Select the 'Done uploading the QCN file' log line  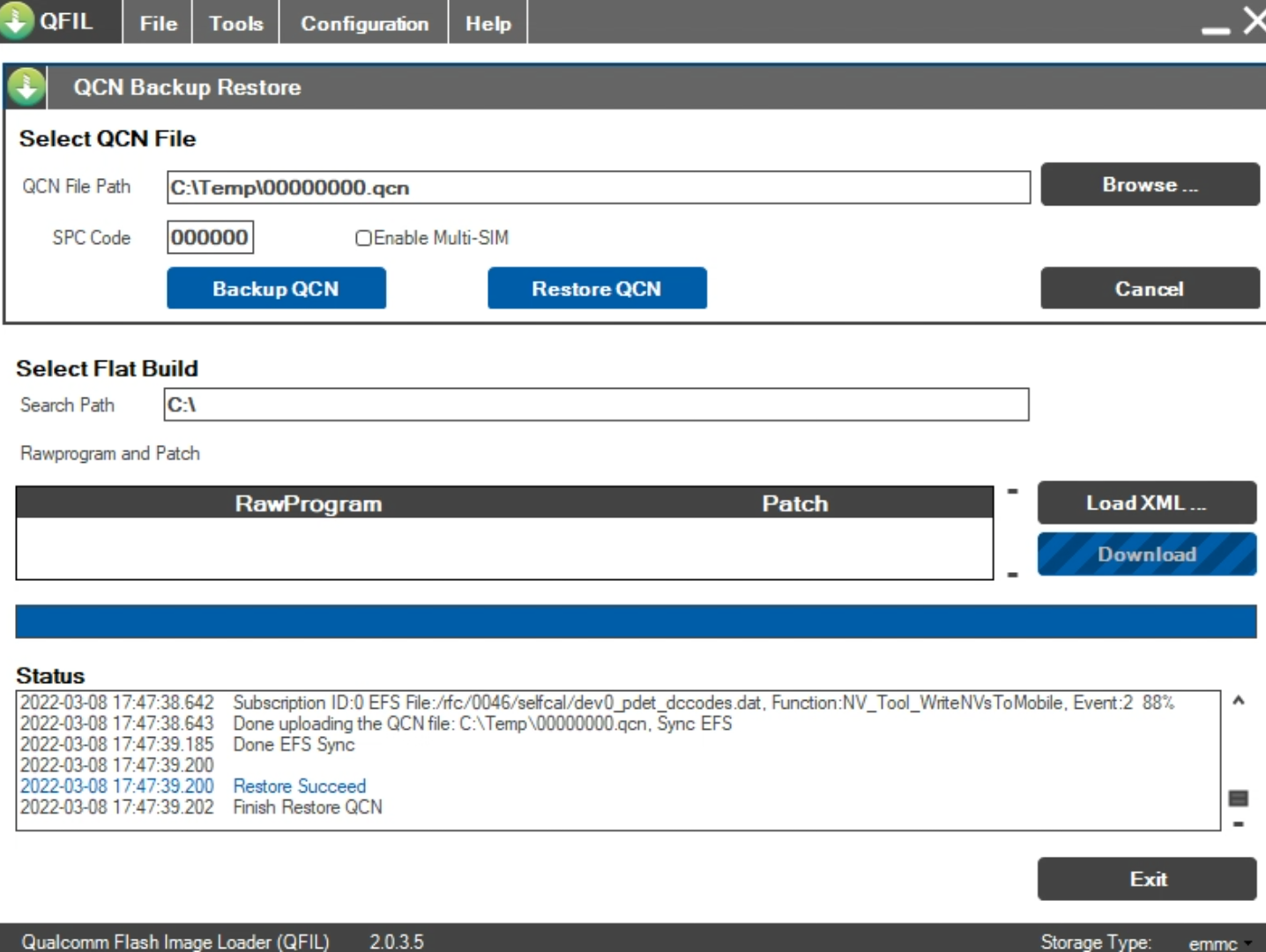pos(376,723)
